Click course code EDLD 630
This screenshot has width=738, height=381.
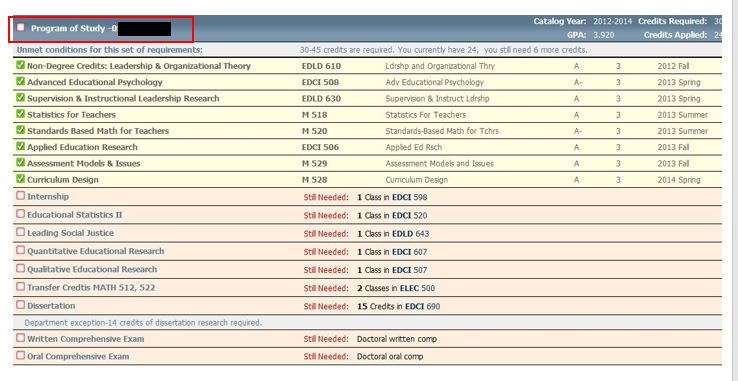[x=321, y=99]
